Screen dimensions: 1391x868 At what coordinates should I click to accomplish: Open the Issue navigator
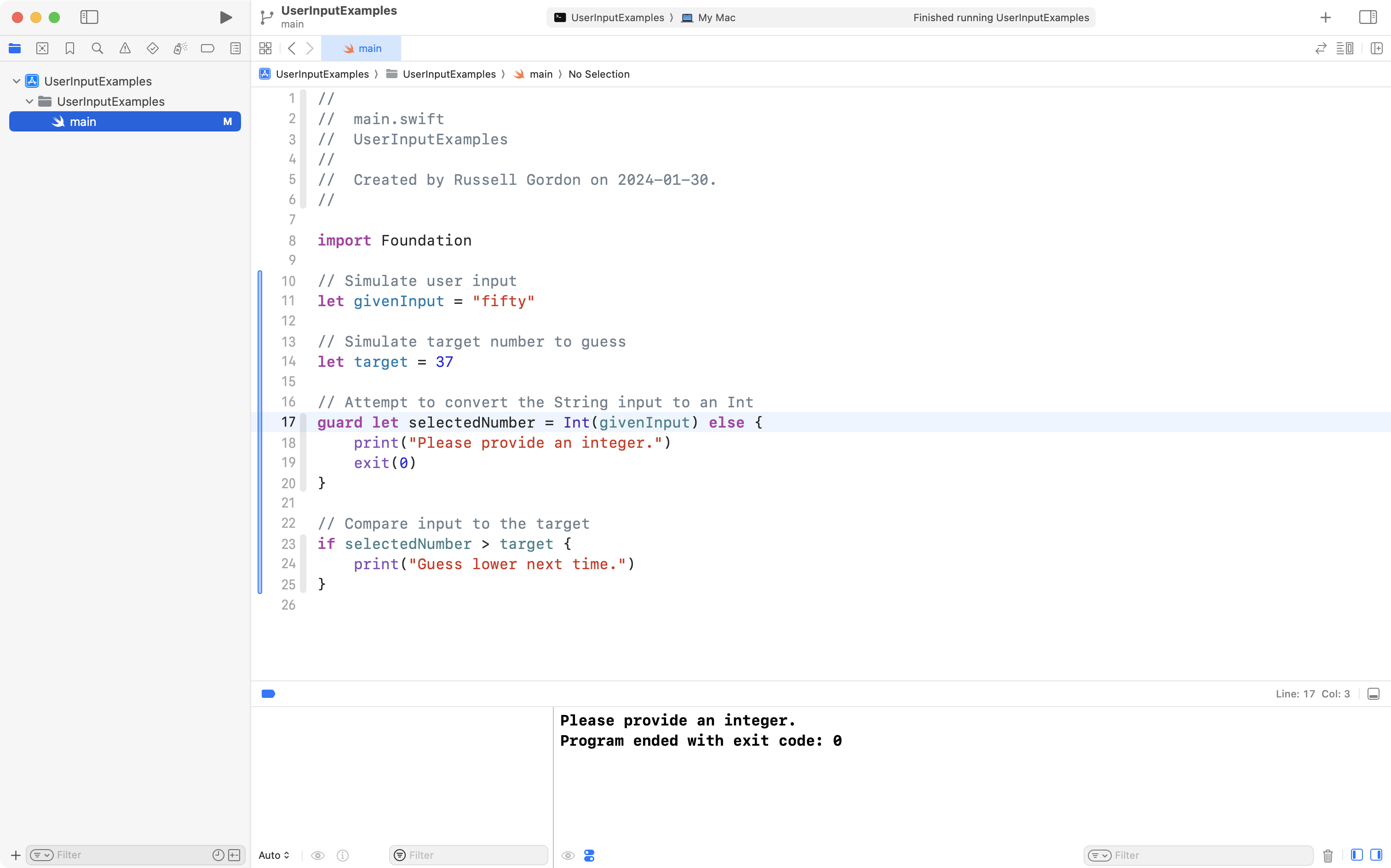click(x=125, y=48)
